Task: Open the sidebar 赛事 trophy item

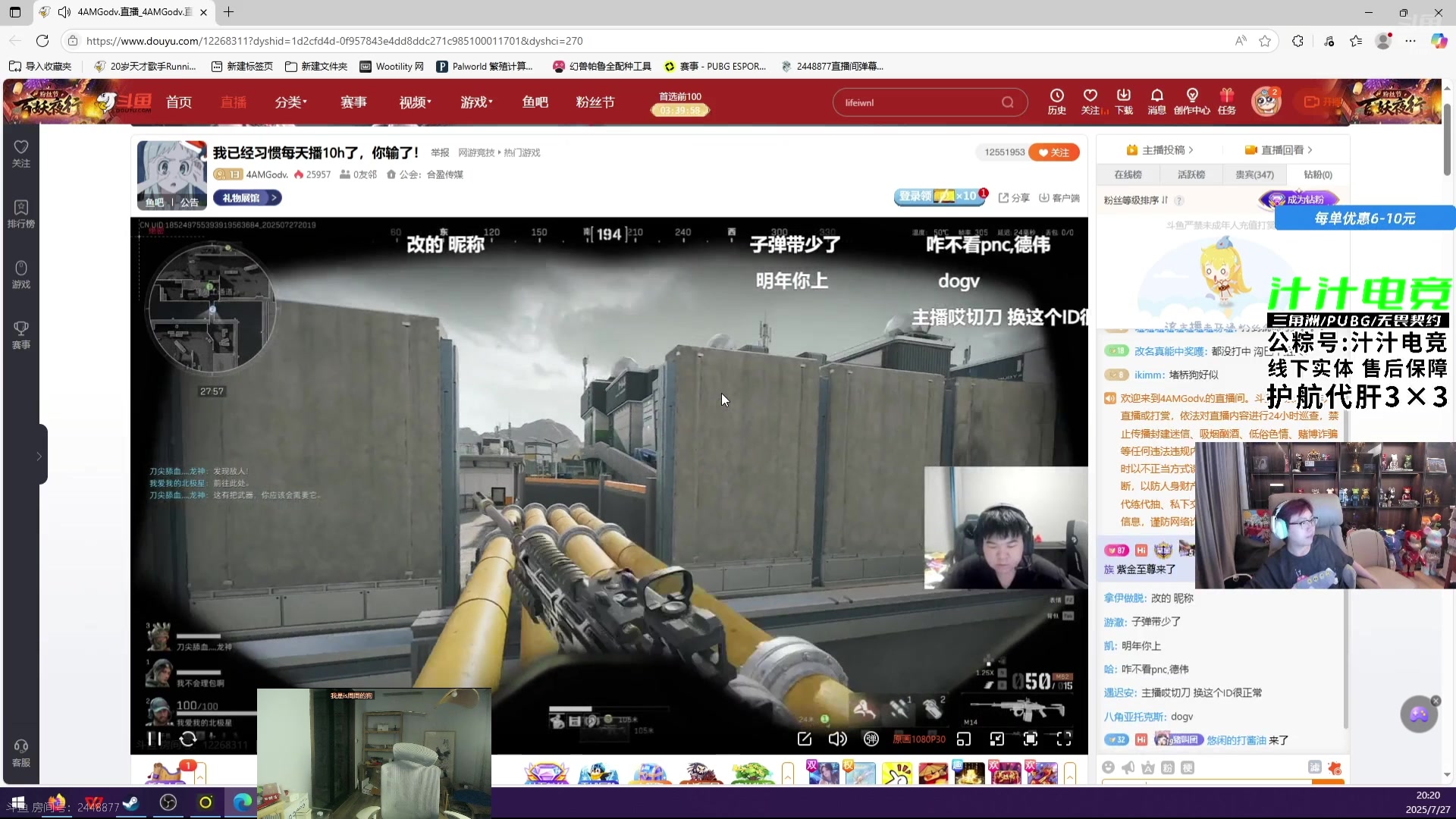Action: click(21, 334)
